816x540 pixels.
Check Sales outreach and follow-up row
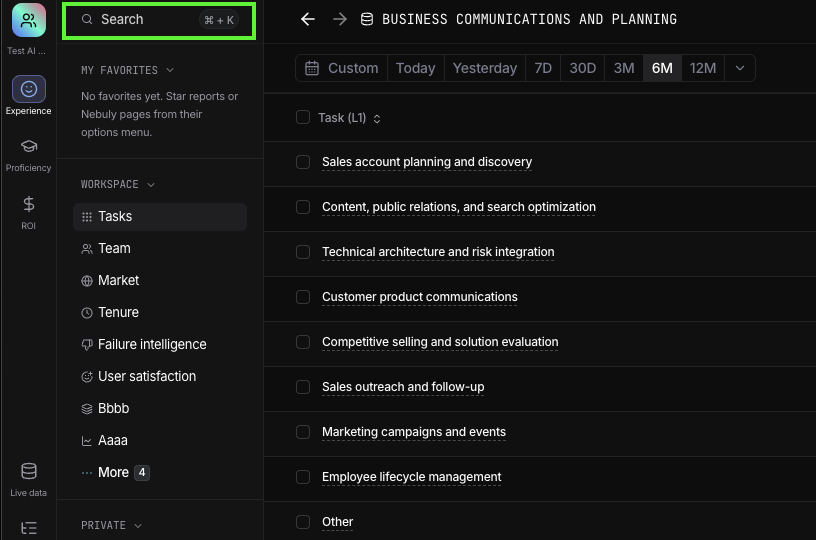303,387
